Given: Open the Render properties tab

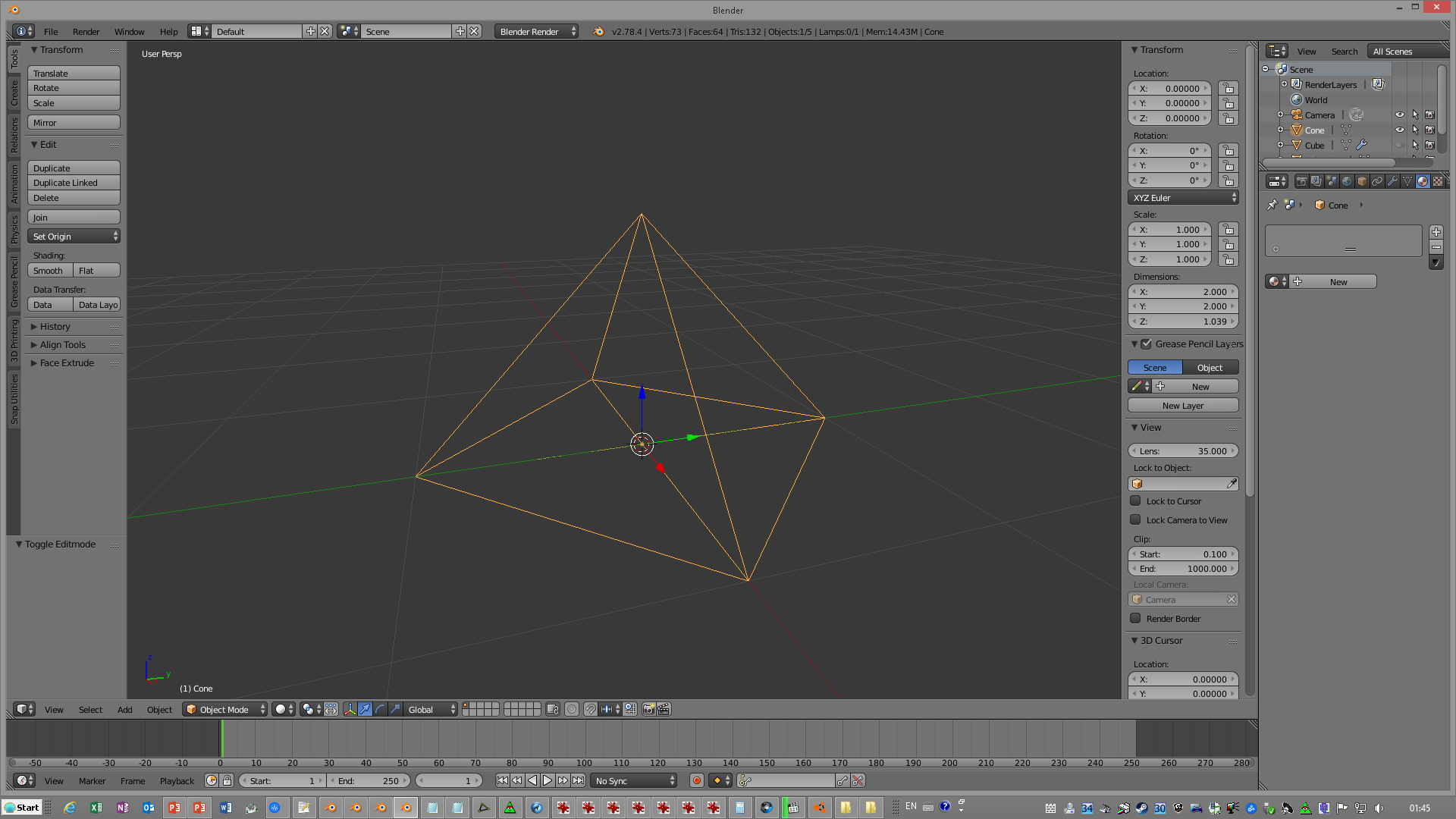Looking at the screenshot, I should (x=1301, y=181).
